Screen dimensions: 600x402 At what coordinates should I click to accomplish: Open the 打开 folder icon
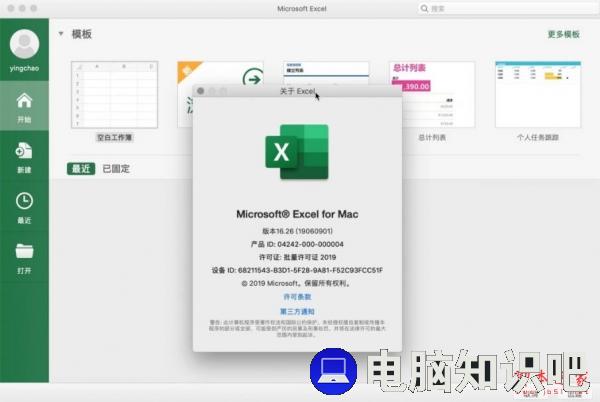point(24,251)
